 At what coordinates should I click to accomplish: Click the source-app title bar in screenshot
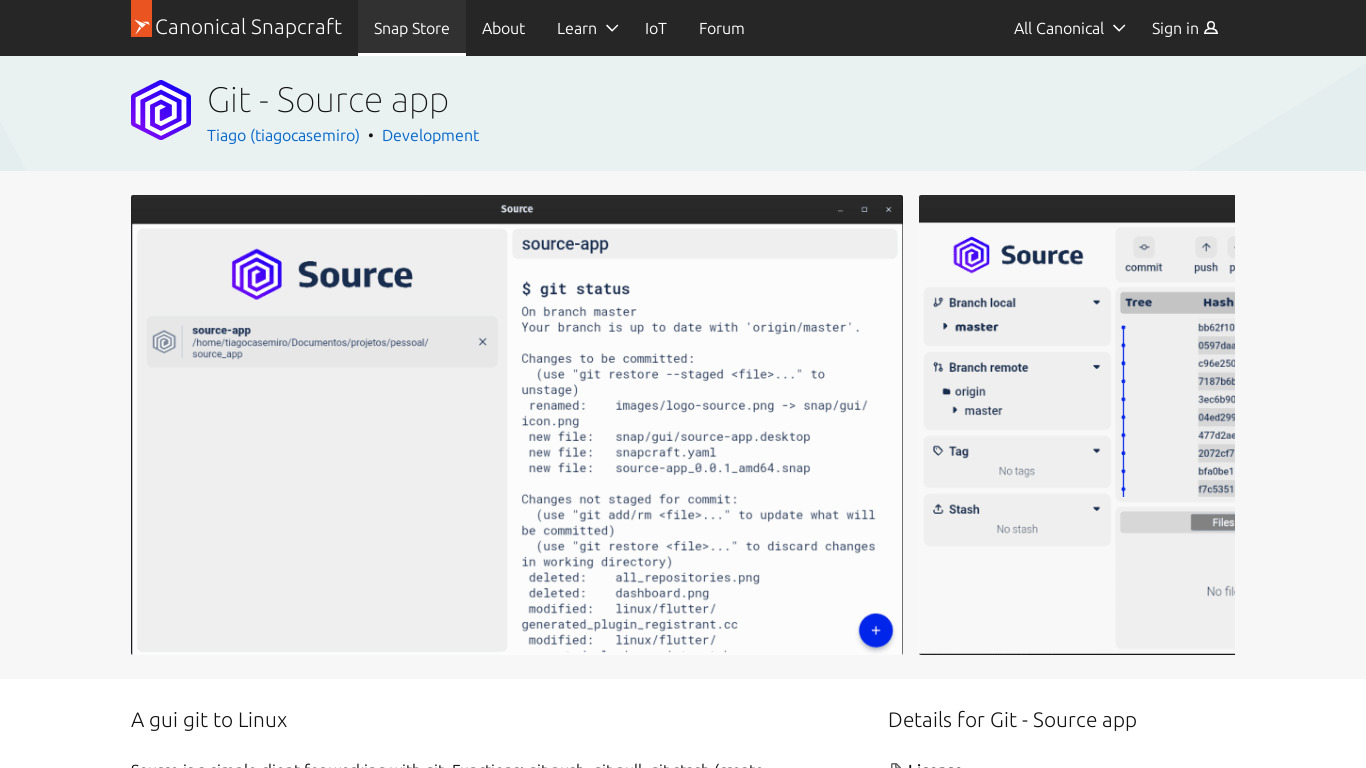click(x=705, y=244)
